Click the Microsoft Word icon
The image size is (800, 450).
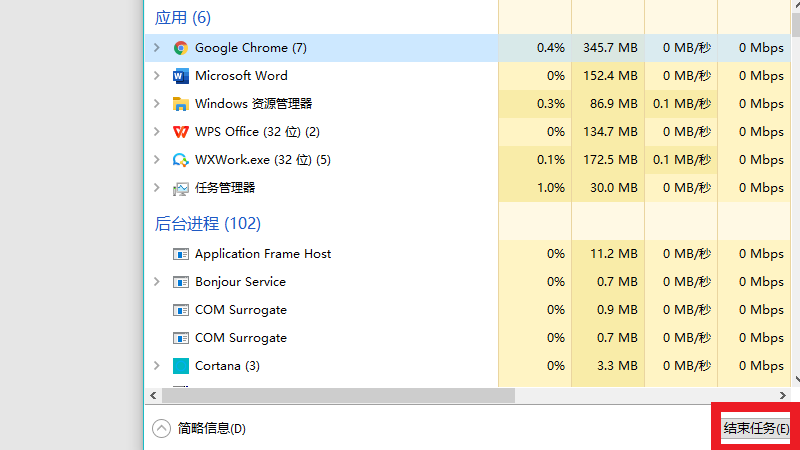(x=181, y=76)
